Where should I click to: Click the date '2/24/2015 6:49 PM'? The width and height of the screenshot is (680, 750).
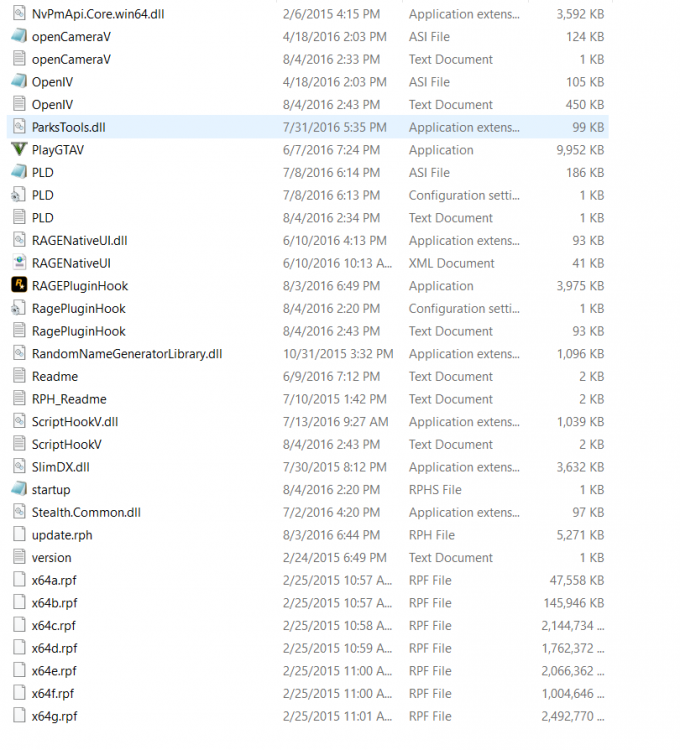click(x=334, y=558)
